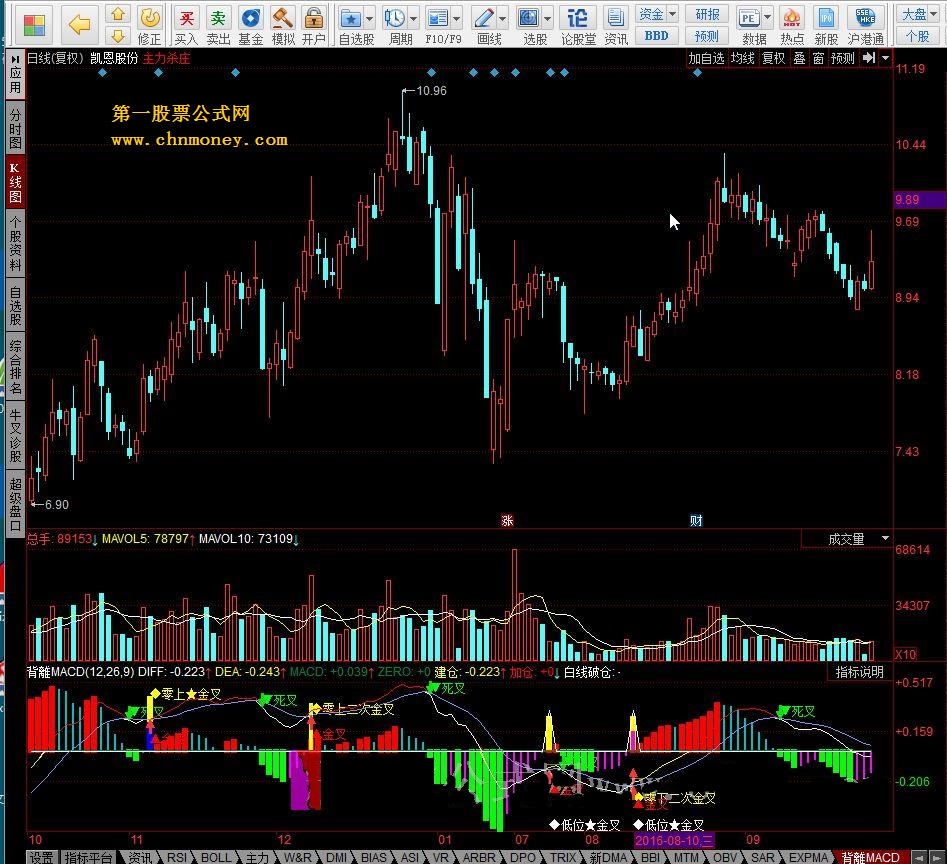Image resolution: width=947 pixels, height=864 pixels.
Task: Click the jump-to-end arrow icon in chart header
Action: (x=869, y=58)
